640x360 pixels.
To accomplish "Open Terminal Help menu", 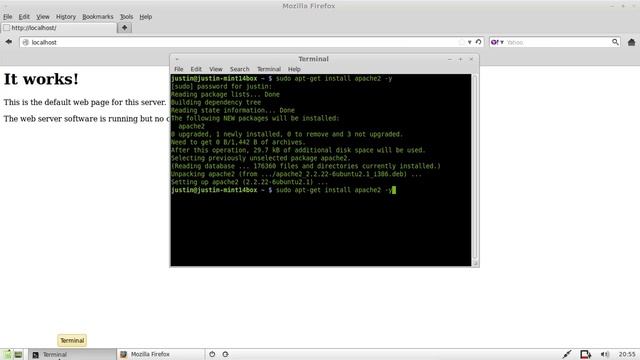I will (294, 69).
